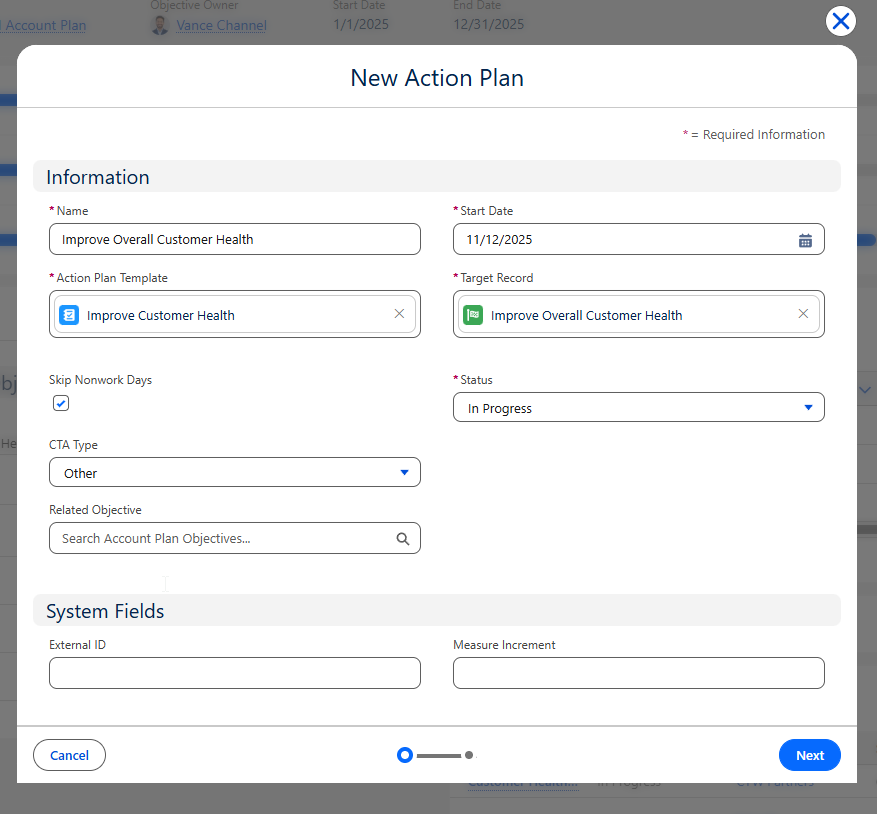Clear the Action Plan Template selection
This screenshot has height=814, width=877.
(399, 314)
